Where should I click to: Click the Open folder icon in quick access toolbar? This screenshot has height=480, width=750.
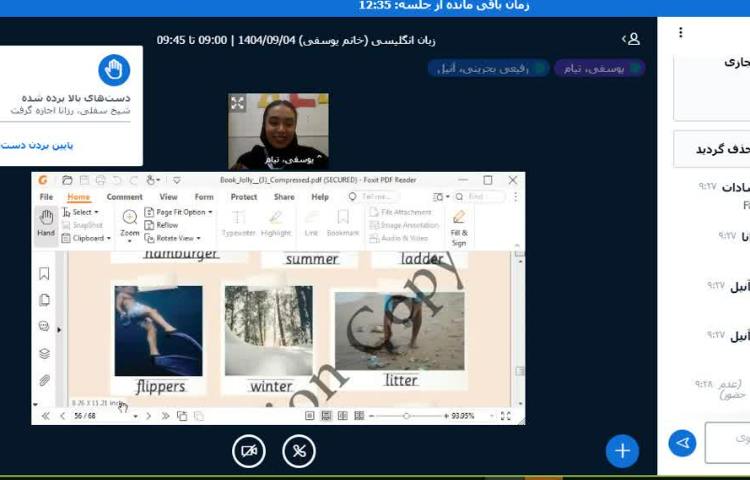[67, 180]
